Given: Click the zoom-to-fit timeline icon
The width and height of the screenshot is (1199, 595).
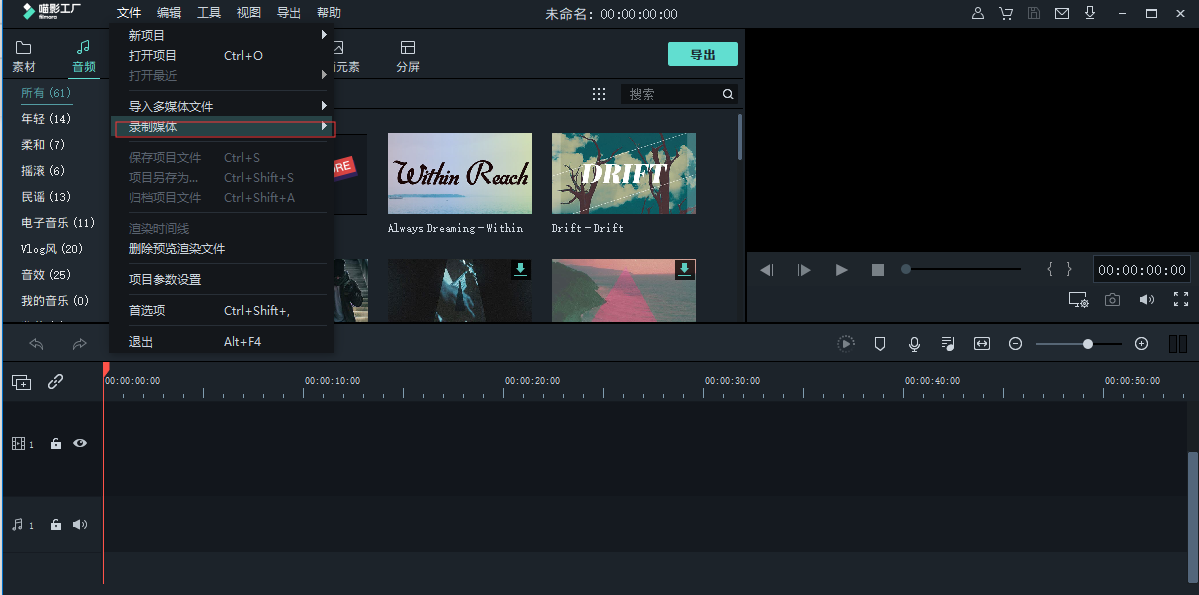Looking at the screenshot, I should [x=982, y=344].
